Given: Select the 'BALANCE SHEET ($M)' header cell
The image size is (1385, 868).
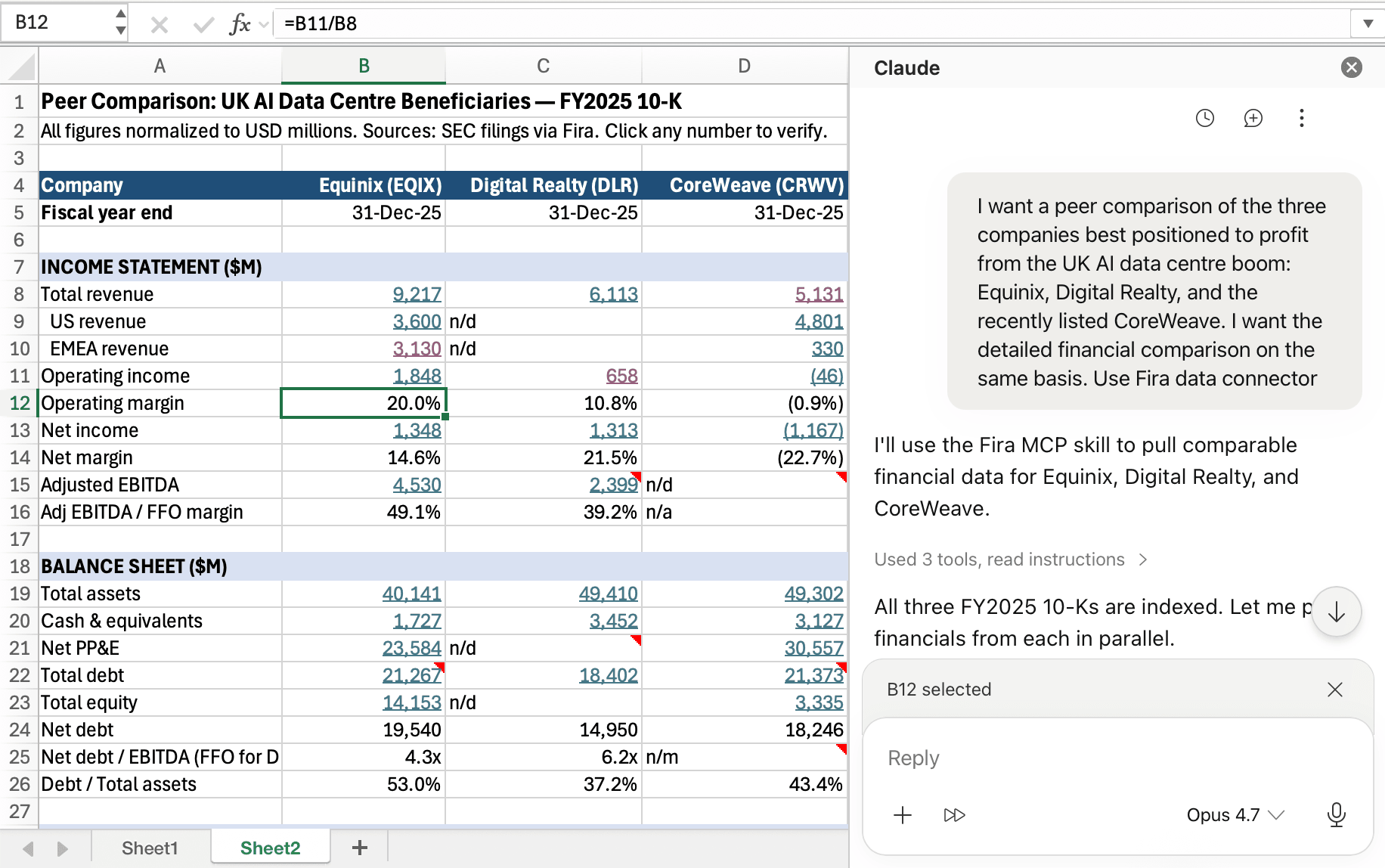Looking at the screenshot, I should pyautogui.click(x=160, y=566).
